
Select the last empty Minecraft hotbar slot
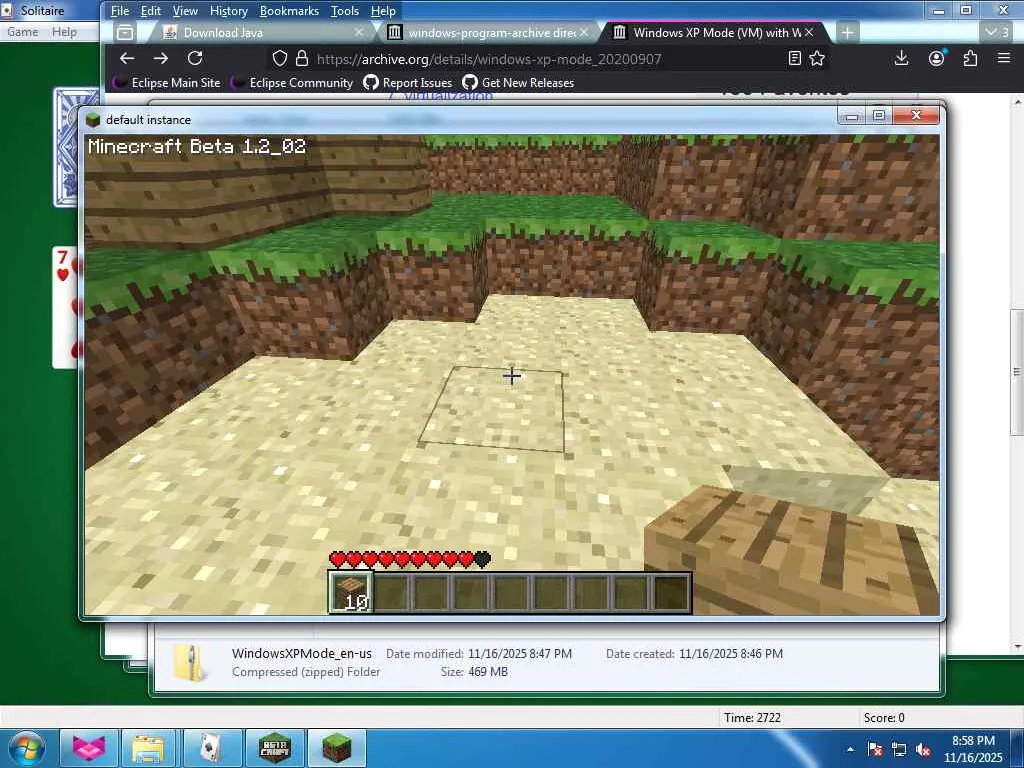coord(671,592)
